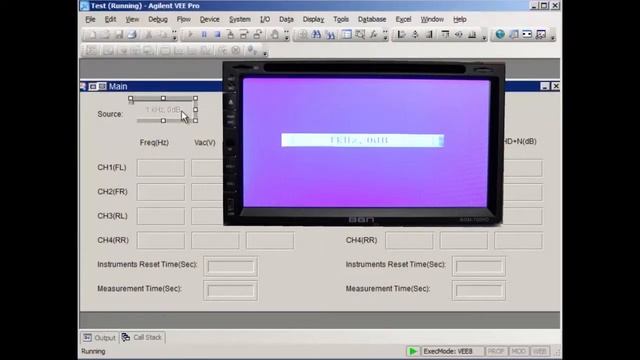The image size is (640, 360).
Task: Click the Open file toolbar icon
Action: point(105,35)
